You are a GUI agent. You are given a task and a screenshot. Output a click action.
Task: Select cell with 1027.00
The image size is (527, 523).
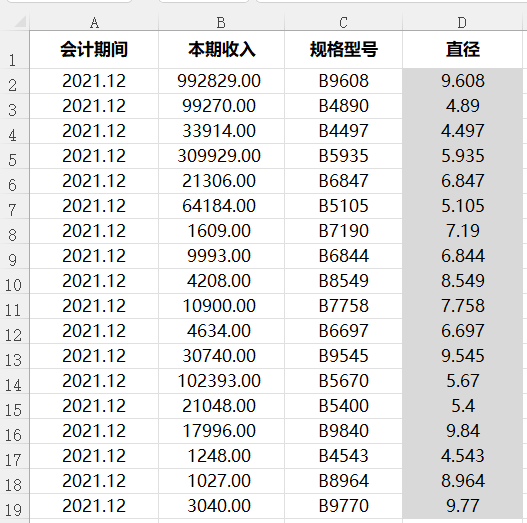point(221,481)
